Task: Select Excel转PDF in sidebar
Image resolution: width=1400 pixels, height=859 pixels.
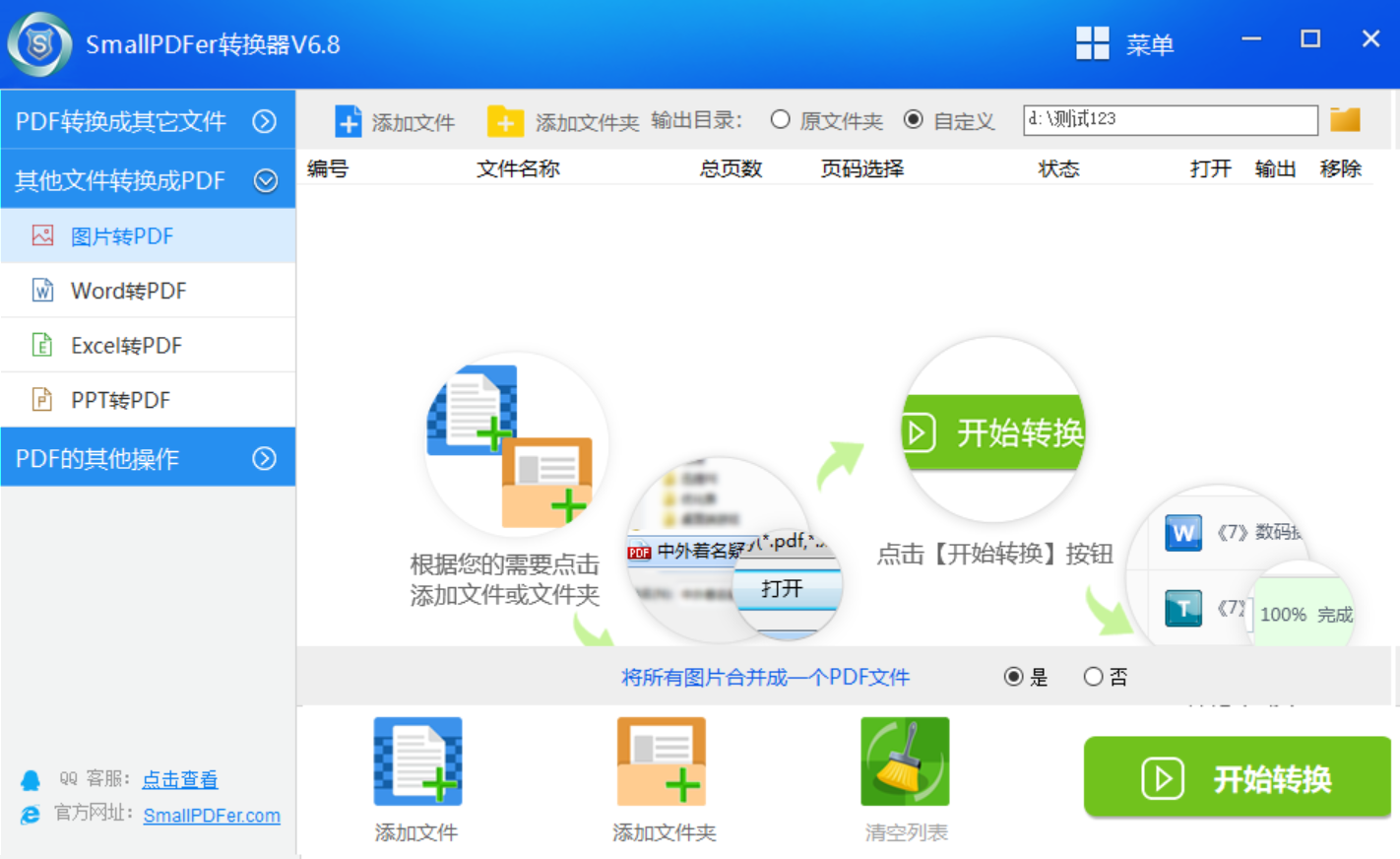Action: pos(148,345)
